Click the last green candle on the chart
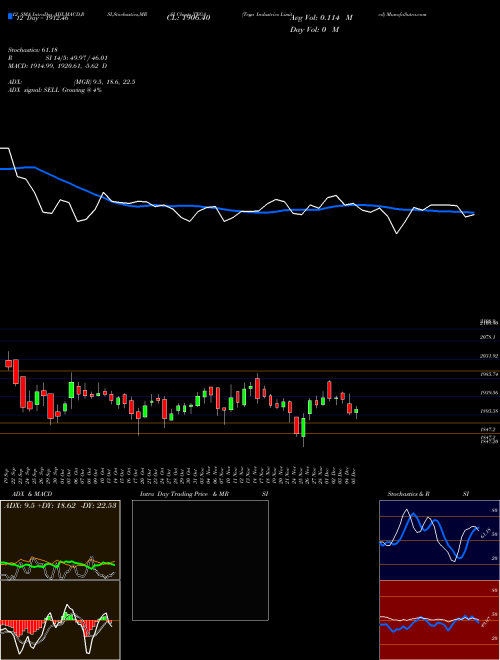Image resolution: width=500 pixels, height=660 pixels. [356, 411]
